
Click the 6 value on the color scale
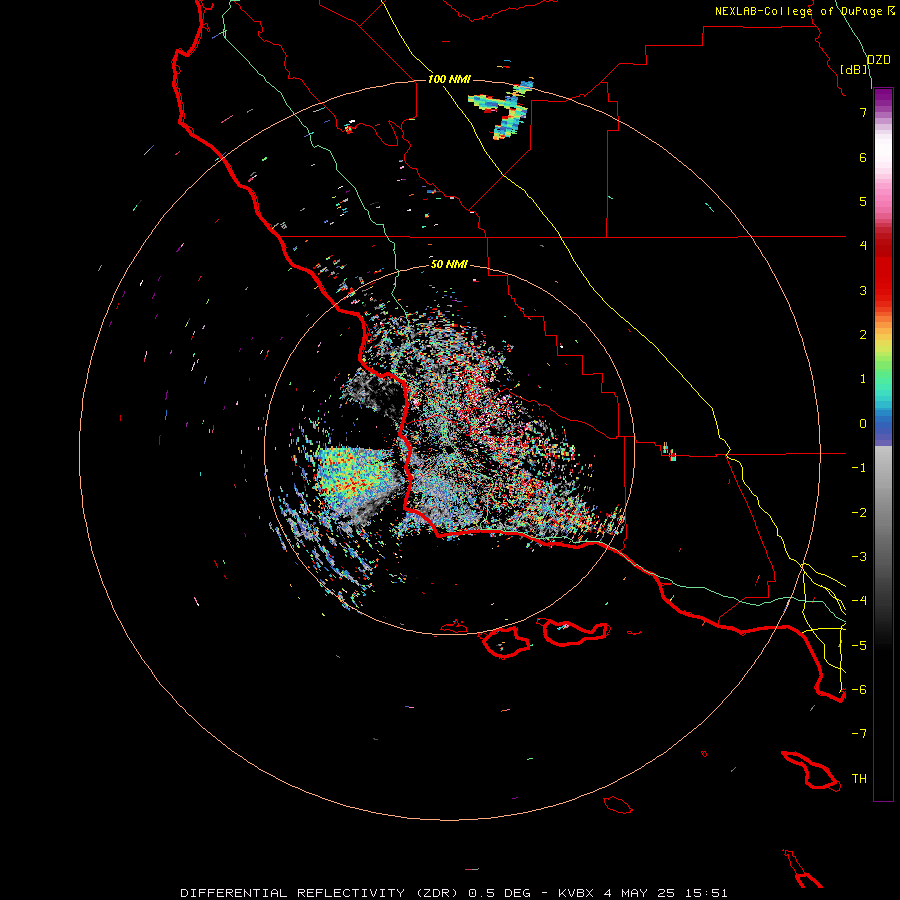coord(863,157)
